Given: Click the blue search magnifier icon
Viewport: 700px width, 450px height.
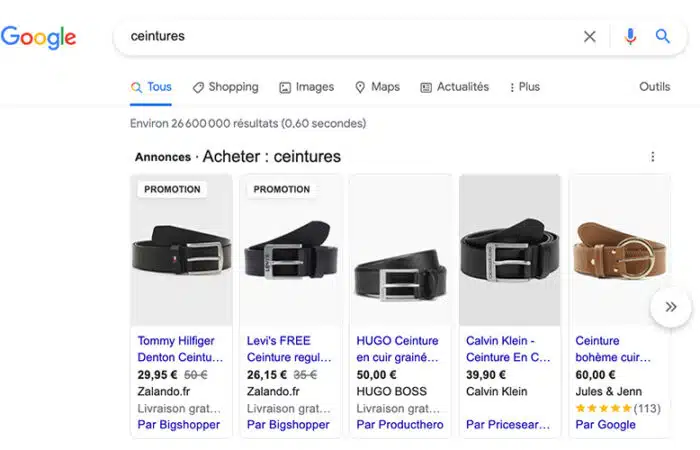Looking at the screenshot, I should tap(662, 37).
